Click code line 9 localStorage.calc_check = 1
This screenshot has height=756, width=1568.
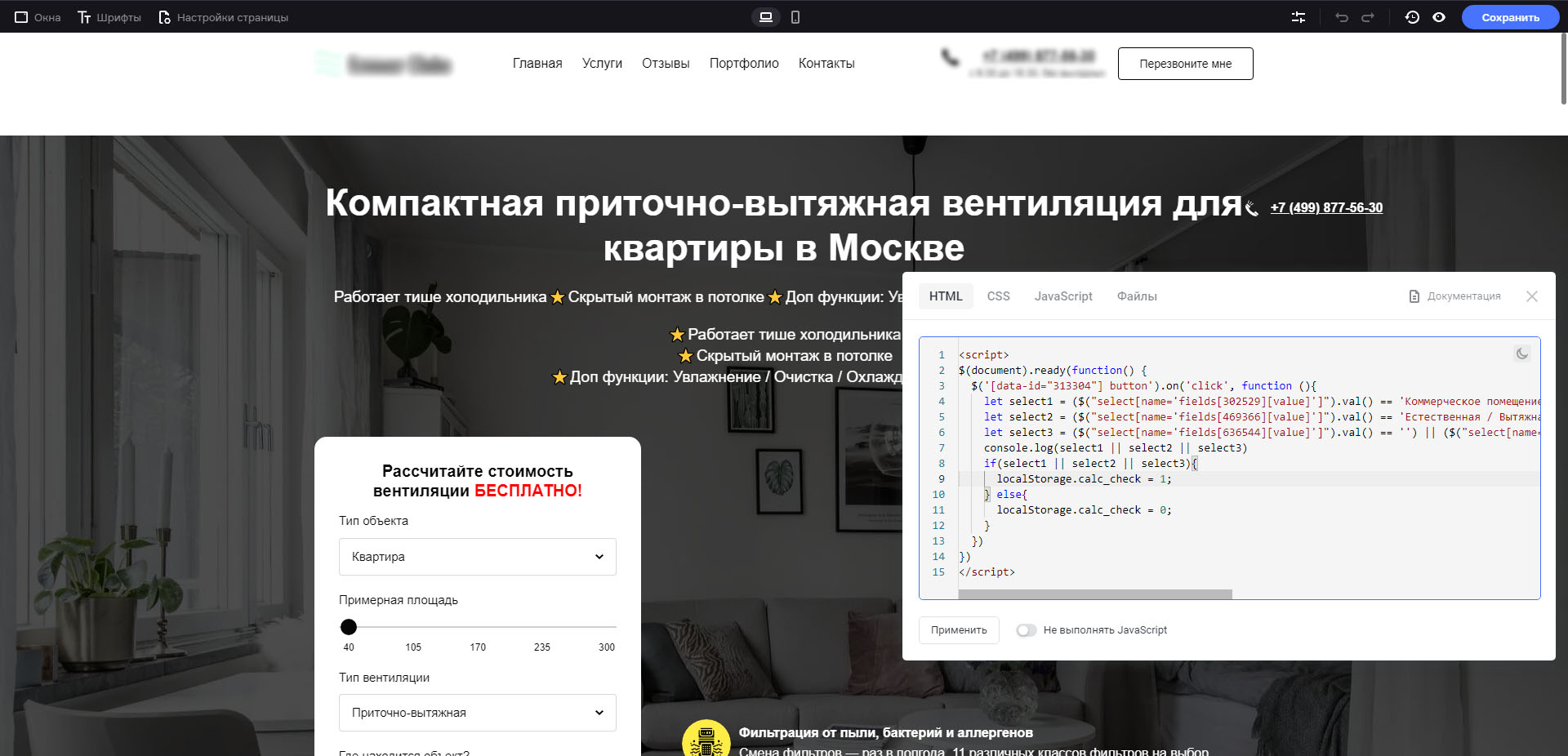(1084, 479)
